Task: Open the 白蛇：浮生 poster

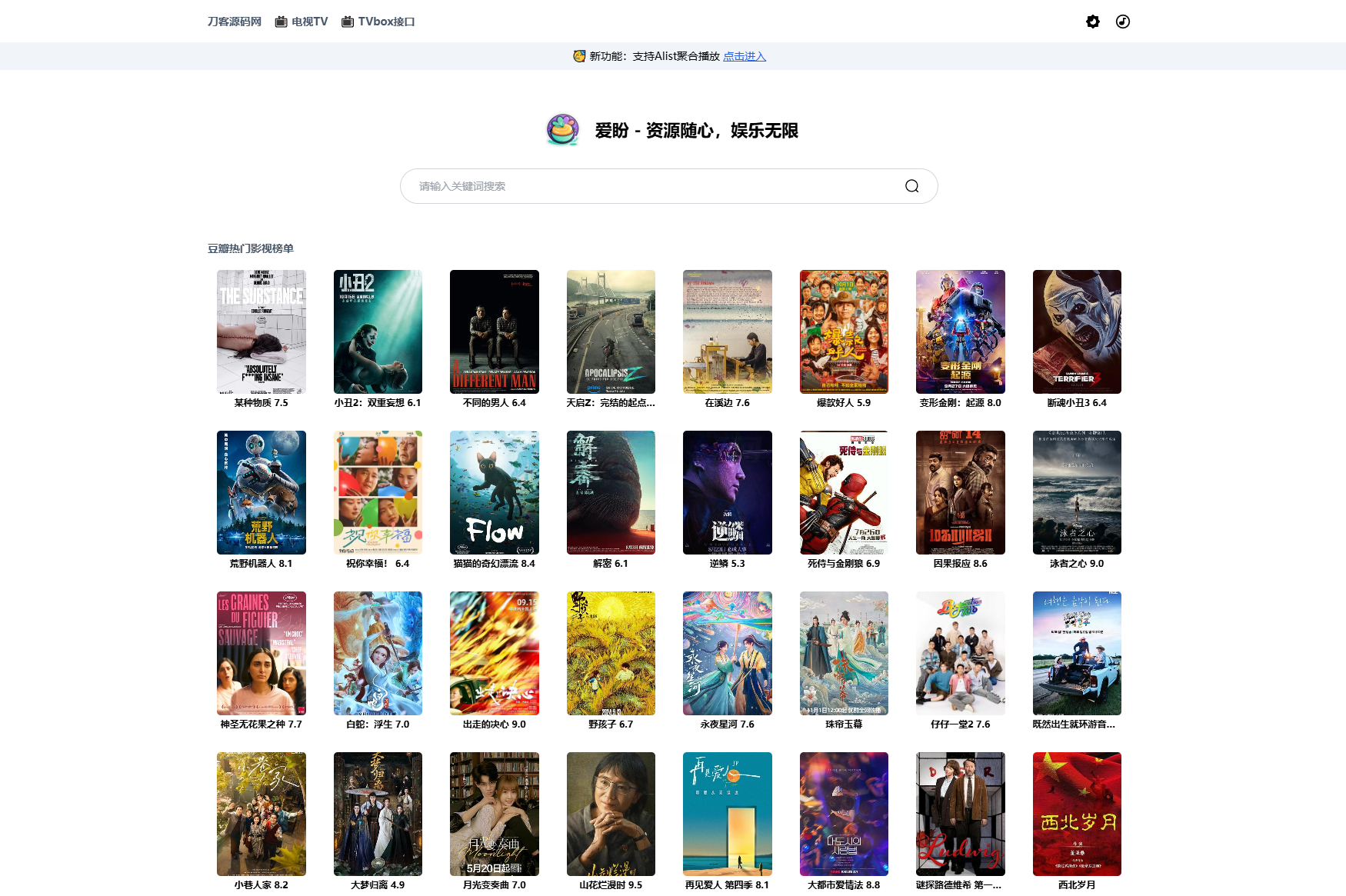Action: 378,653
